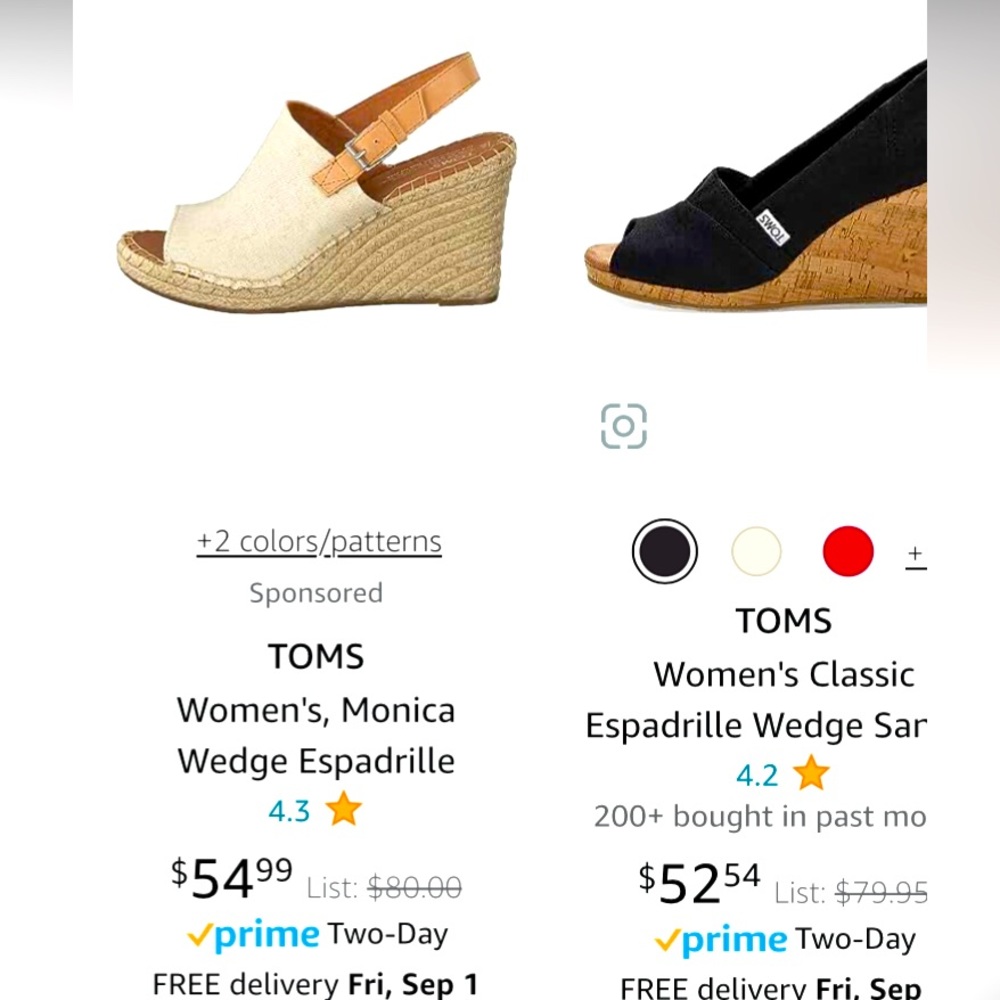Viewport: 1000px width, 1000px height.
Task: Select the black color swatch
Action: (x=664, y=549)
